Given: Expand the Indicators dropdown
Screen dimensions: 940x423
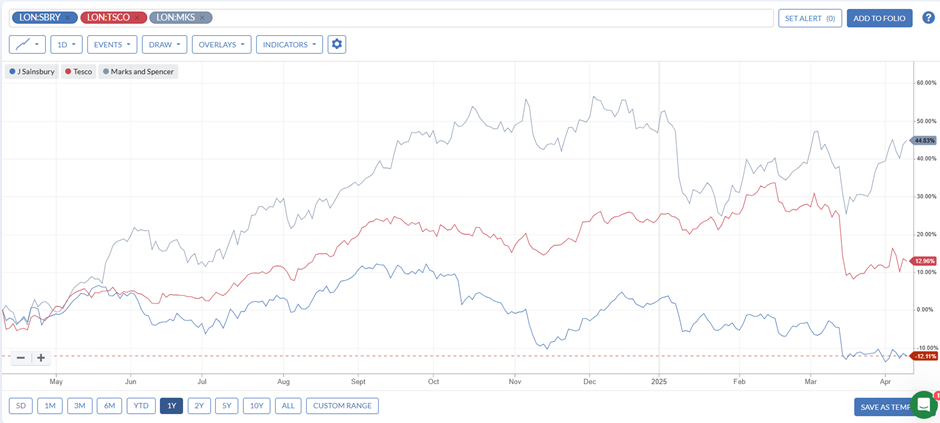Looking at the screenshot, I should click(x=289, y=44).
